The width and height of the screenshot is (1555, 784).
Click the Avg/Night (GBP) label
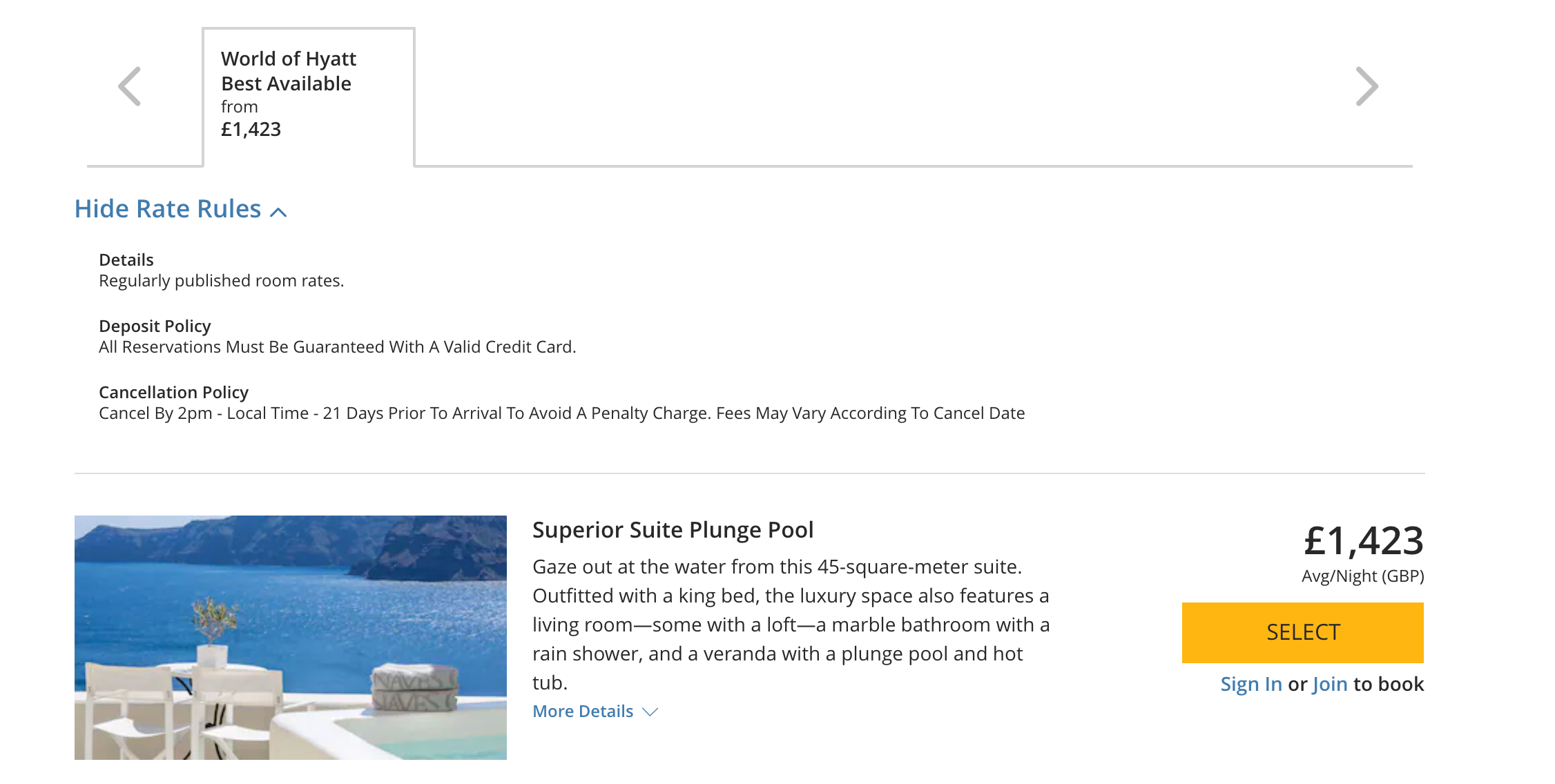(1363, 576)
